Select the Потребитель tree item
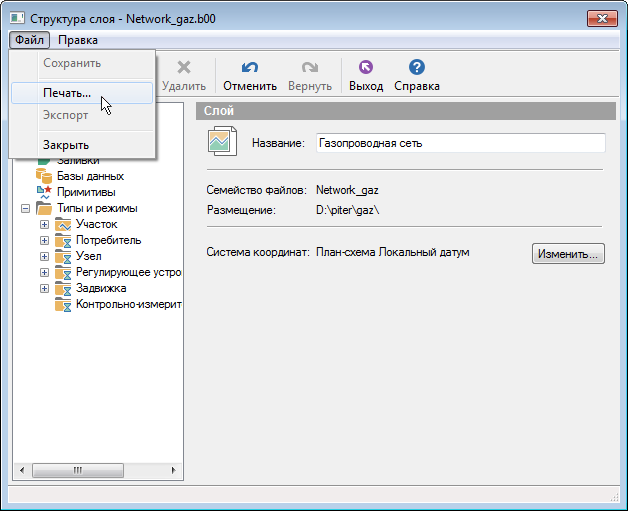 (x=109, y=240)
